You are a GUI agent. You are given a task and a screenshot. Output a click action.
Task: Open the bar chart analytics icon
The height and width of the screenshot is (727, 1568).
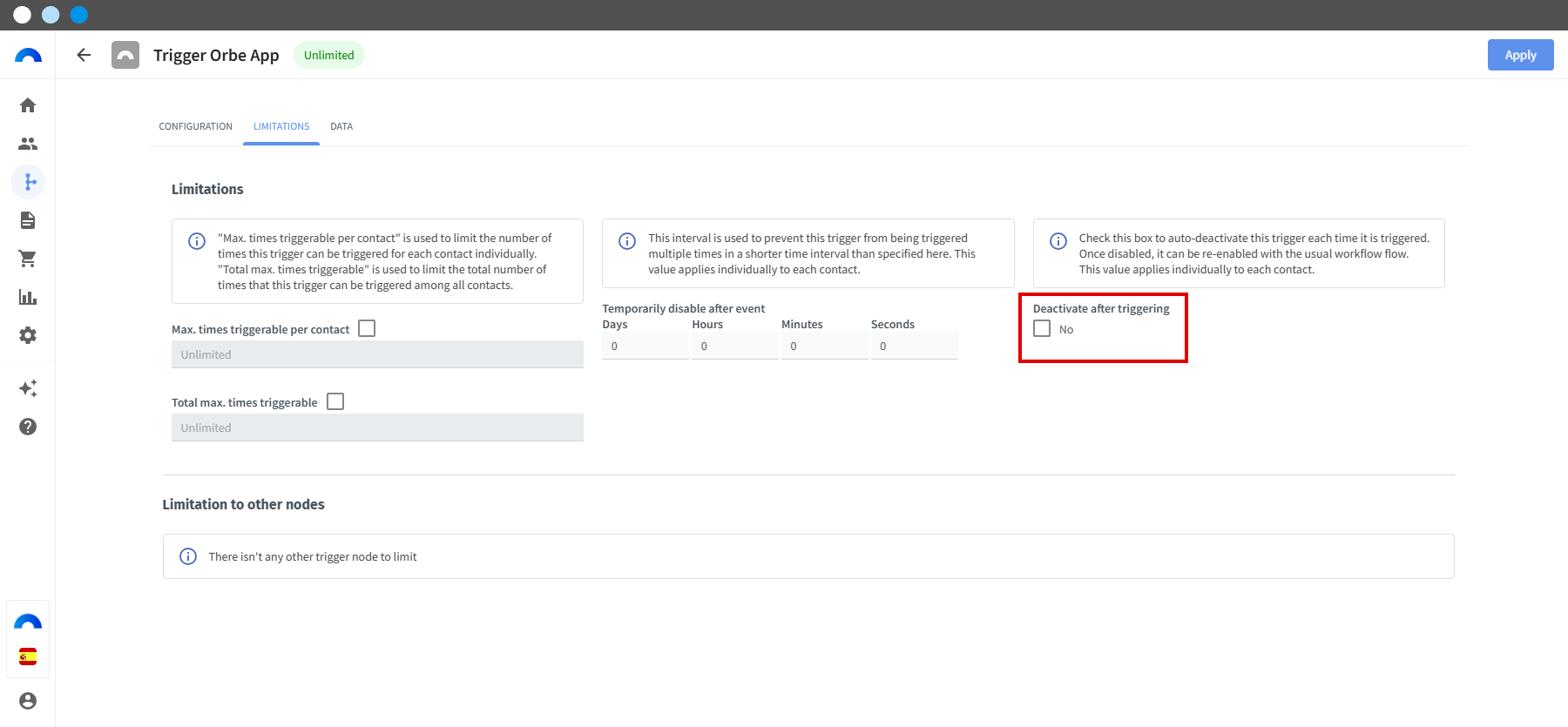[x=28, y=297]
